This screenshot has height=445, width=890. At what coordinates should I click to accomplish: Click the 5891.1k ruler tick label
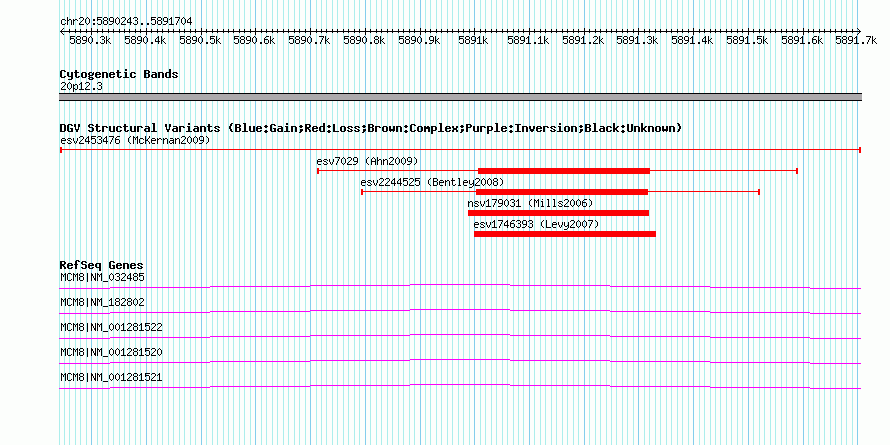(529, 40)
